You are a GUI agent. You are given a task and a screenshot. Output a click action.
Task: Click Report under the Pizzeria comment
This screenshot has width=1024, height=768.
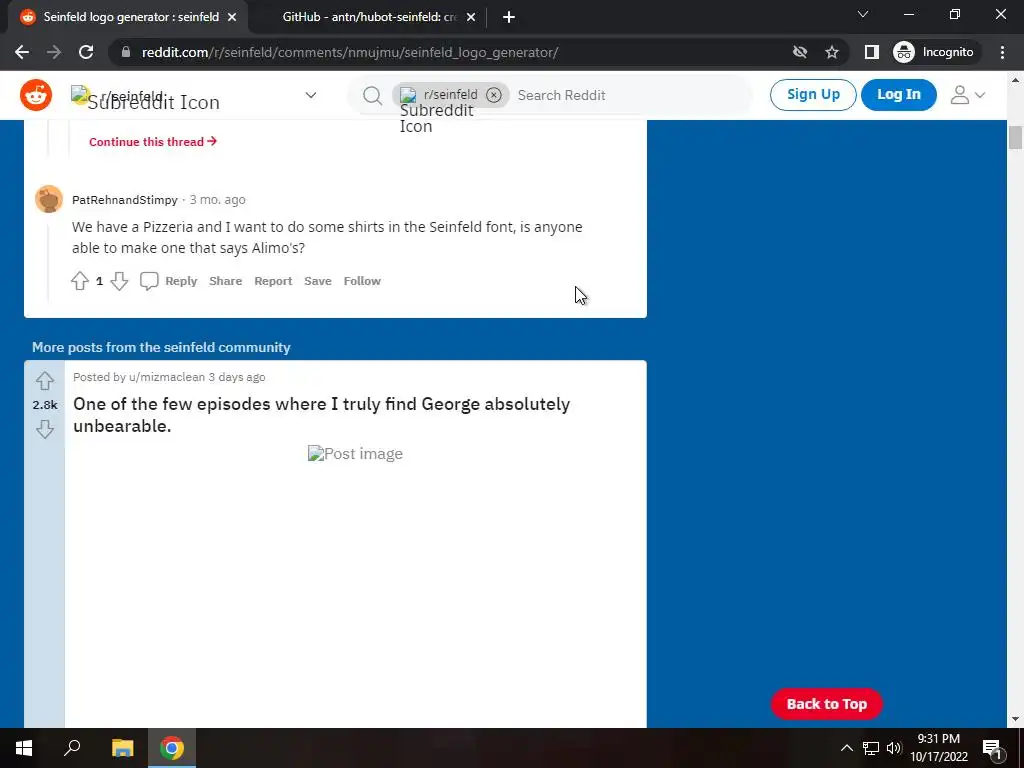pyautogui.click(x=273, y=281)
